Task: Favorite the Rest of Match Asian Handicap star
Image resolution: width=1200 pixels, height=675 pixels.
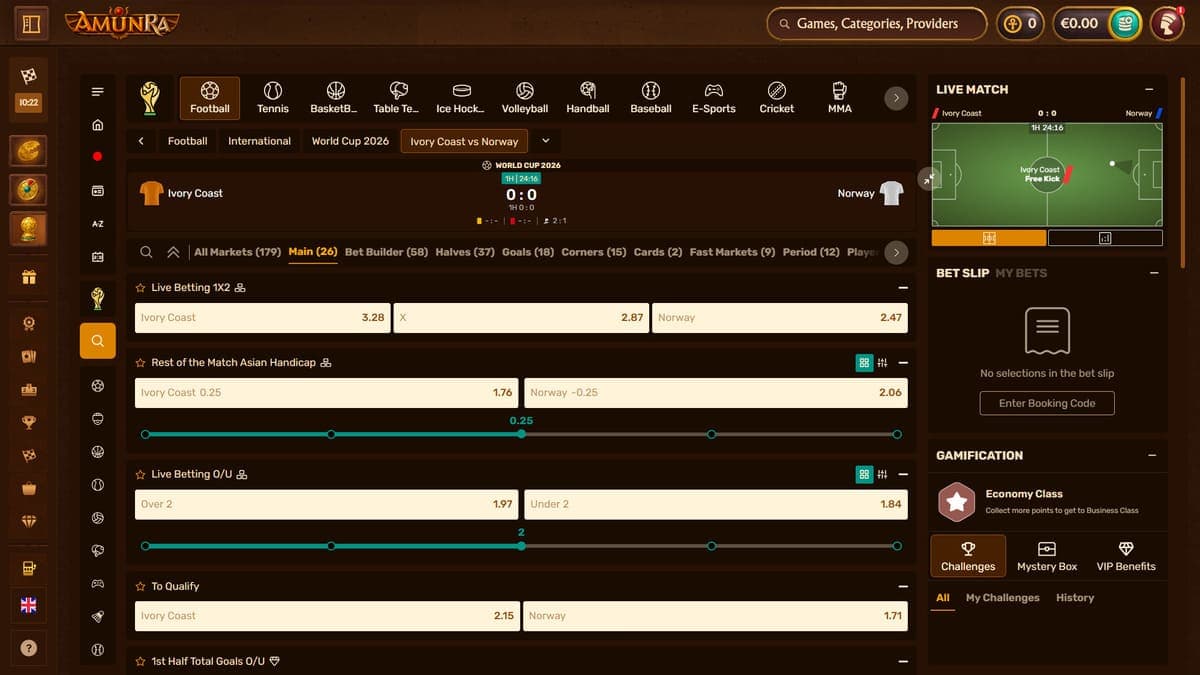Action: pyautogui.click(x=141, y=363)
